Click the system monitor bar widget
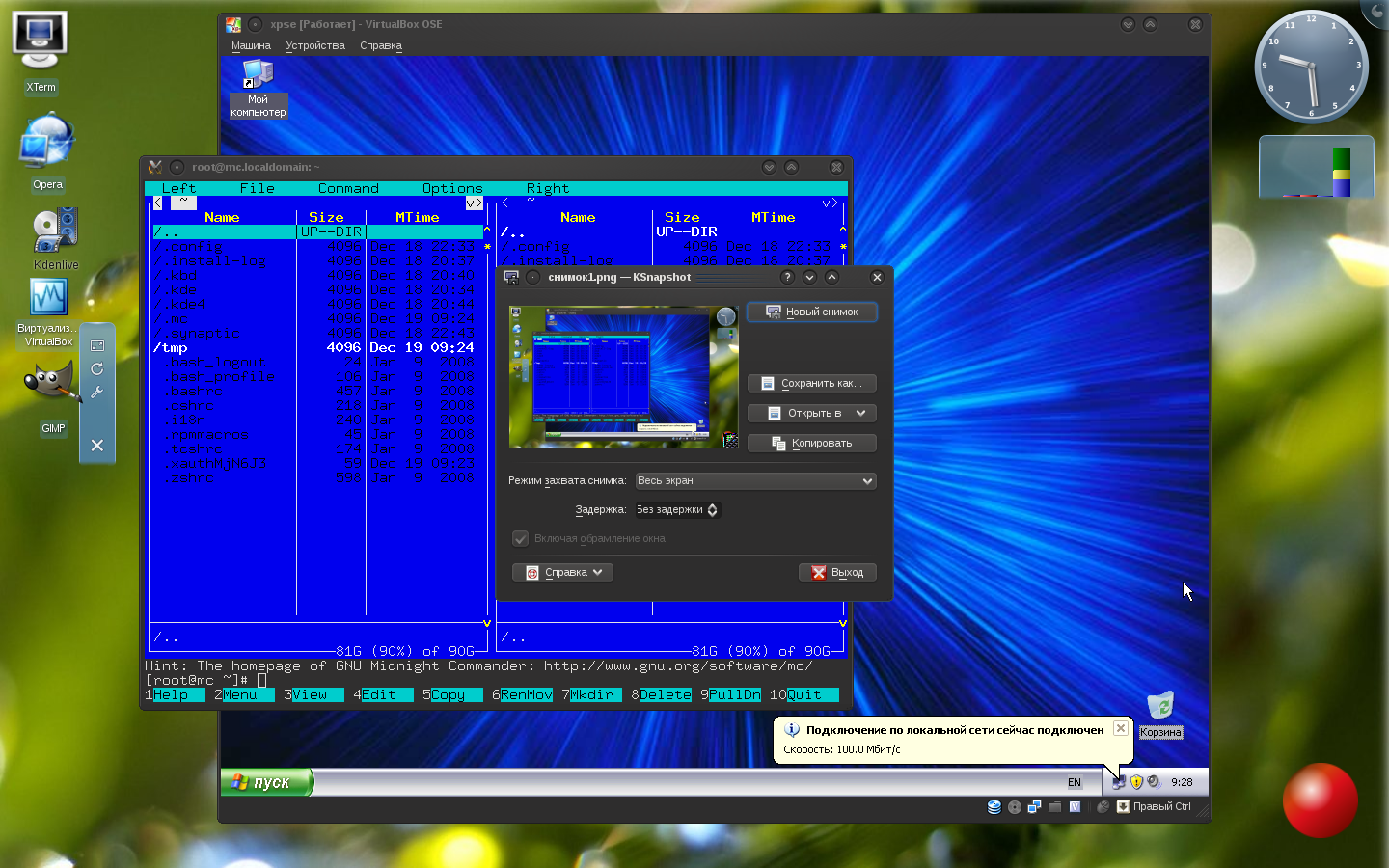Image resolution: width=1389 pixels, height=868 pixels. (x=1316, y=168)
